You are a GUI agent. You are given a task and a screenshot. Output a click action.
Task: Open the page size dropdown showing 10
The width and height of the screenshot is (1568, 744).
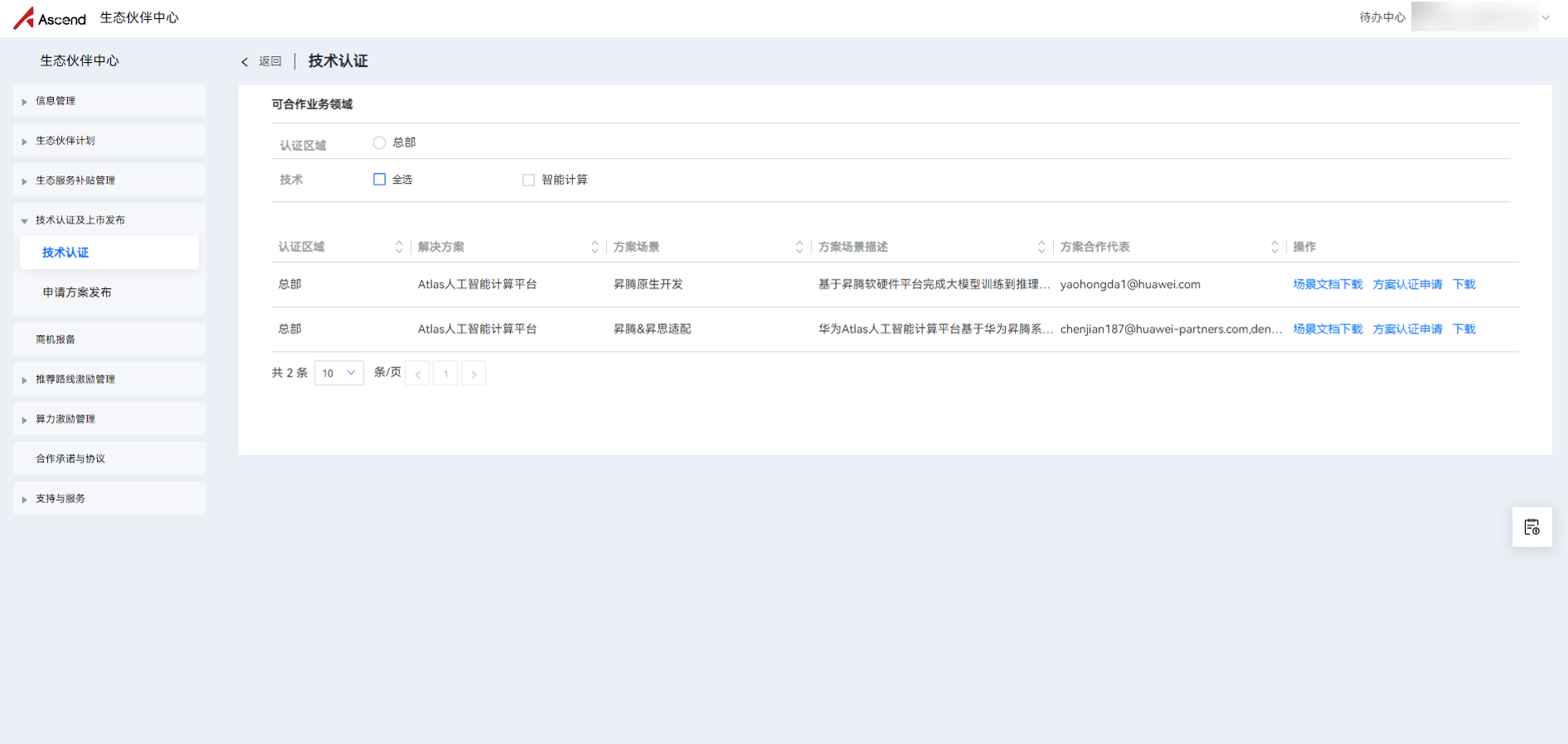tap(339, 373)
